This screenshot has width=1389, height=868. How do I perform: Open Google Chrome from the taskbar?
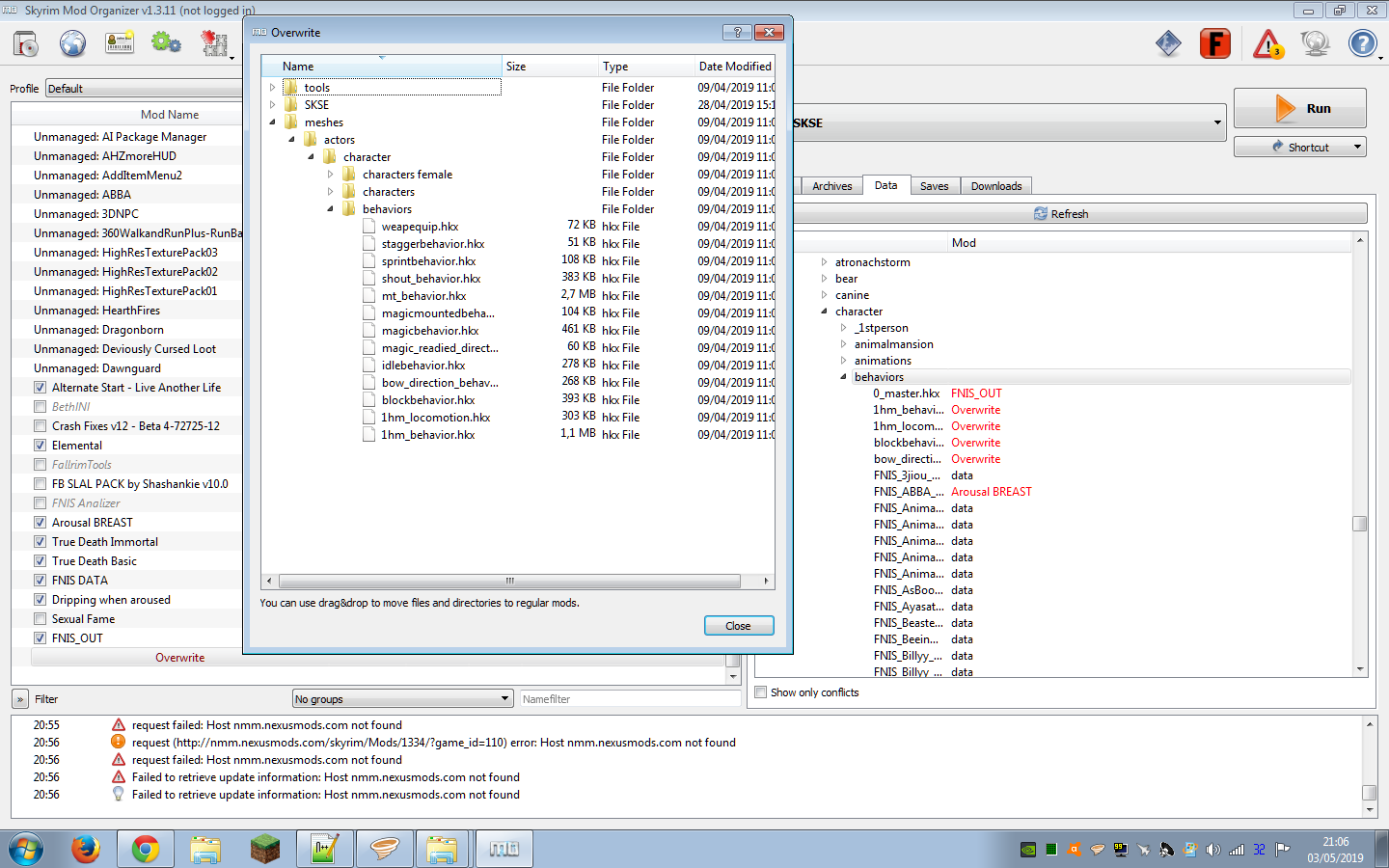click(x=146, y=849)
